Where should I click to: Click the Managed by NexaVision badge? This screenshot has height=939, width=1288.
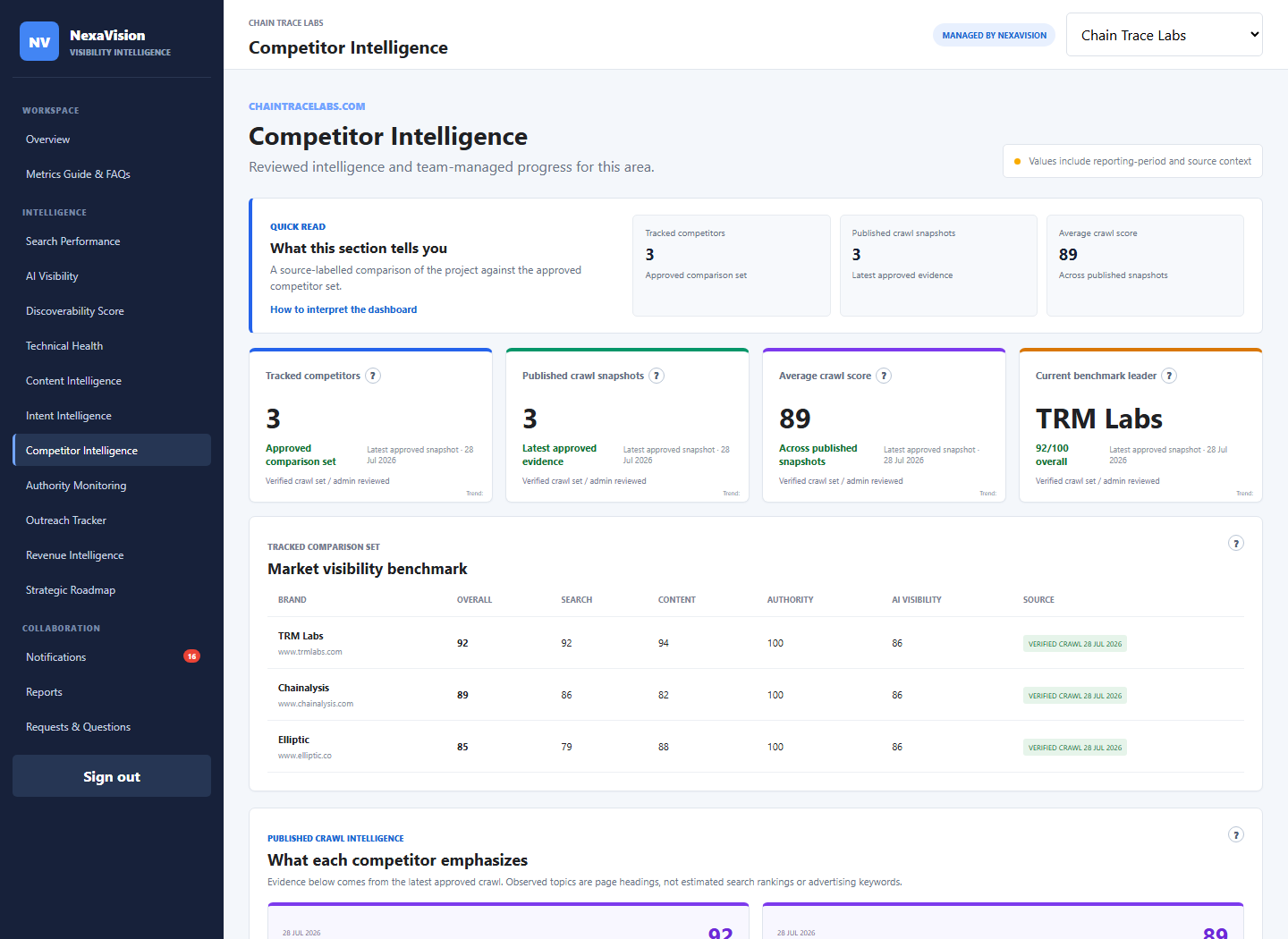click(x=994, y=35)
